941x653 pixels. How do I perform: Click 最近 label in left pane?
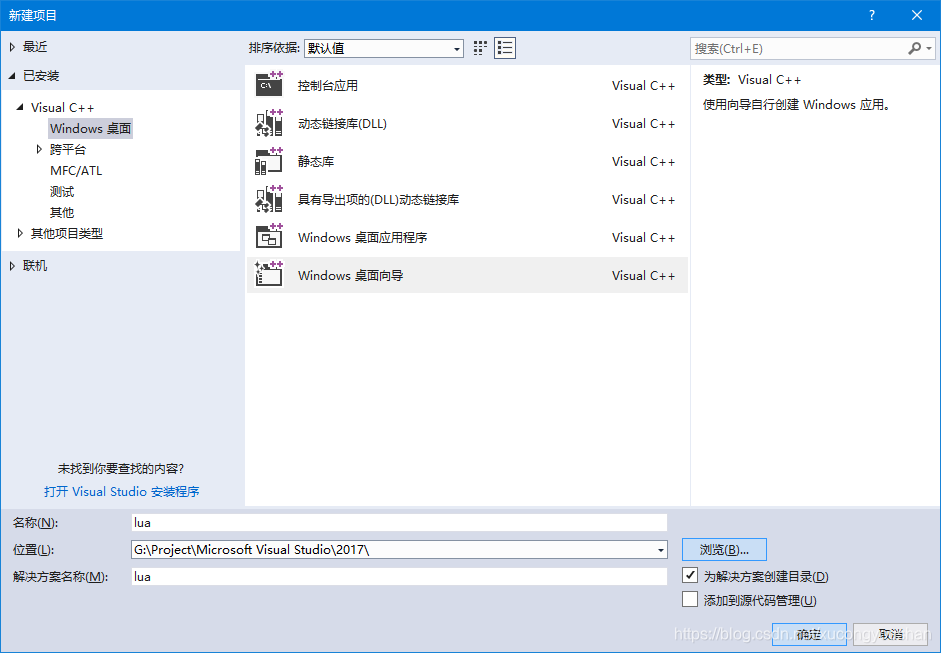(35, 47)
